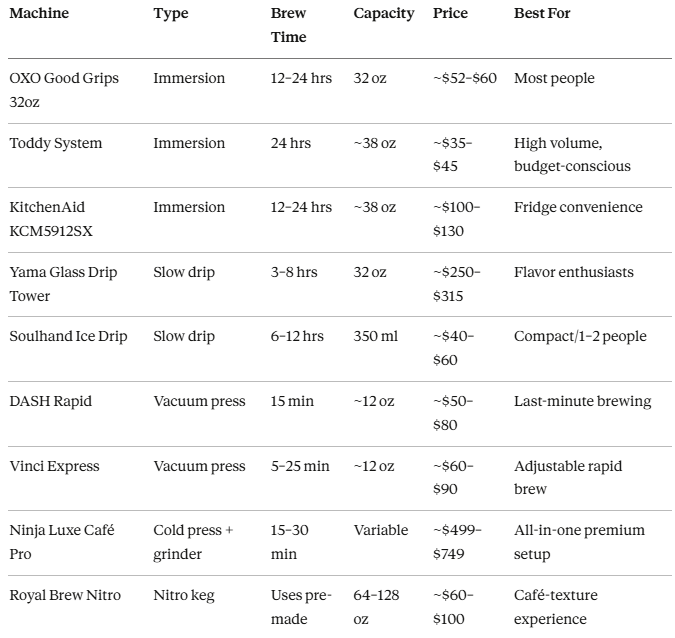Select the Ninja Luxe Café Pro cell
Image resolution: width=675 pixels, height=638 pixels.
[61, 542]
